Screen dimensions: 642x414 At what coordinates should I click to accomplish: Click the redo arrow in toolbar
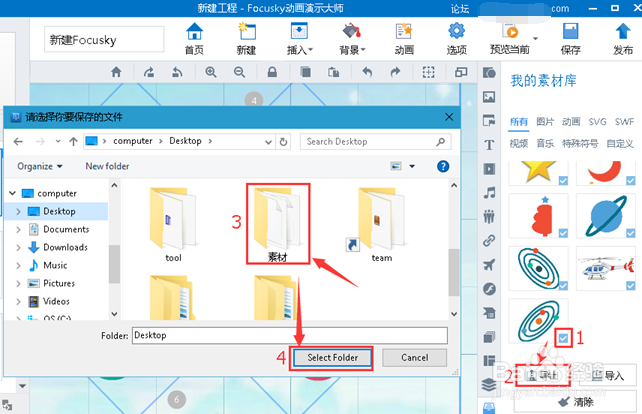point(395,72)
